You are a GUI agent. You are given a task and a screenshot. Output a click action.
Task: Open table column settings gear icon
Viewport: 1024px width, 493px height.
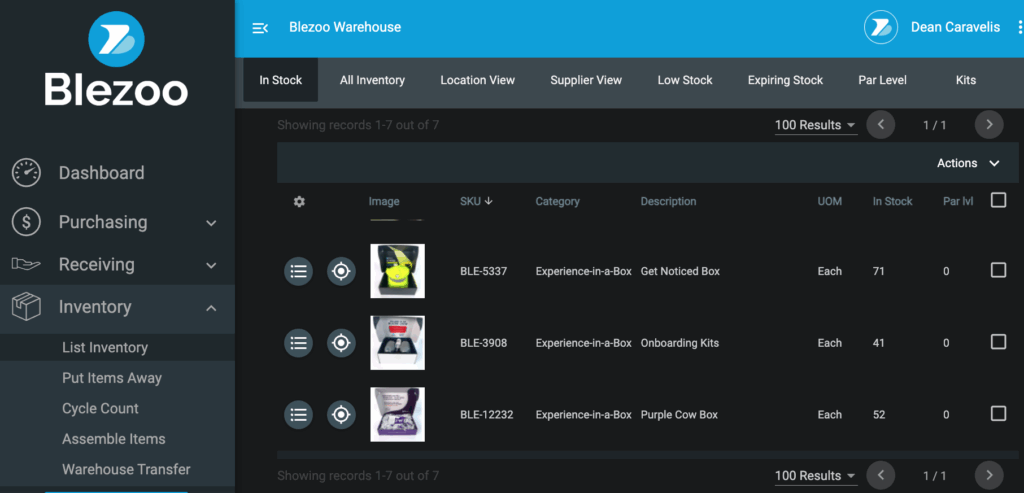(x=299, y=202)
